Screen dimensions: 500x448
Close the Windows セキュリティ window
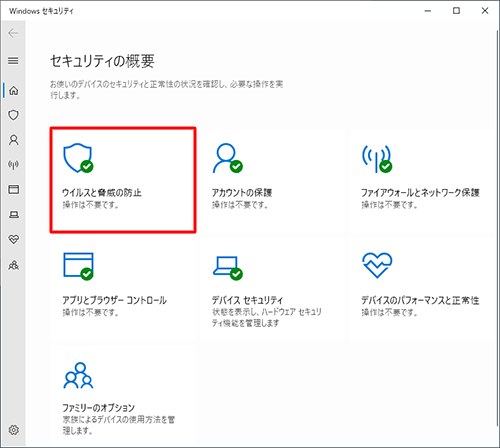(x=485, y=11)
